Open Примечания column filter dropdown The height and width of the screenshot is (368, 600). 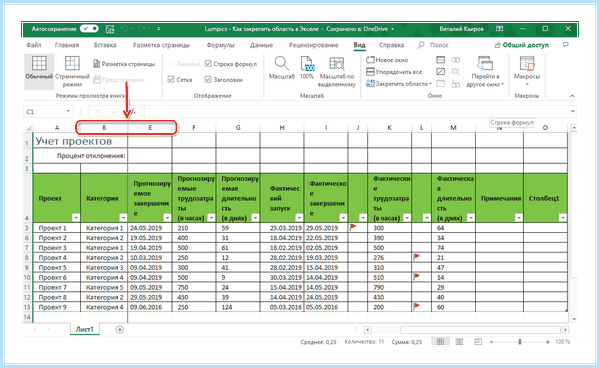point(518,218)
